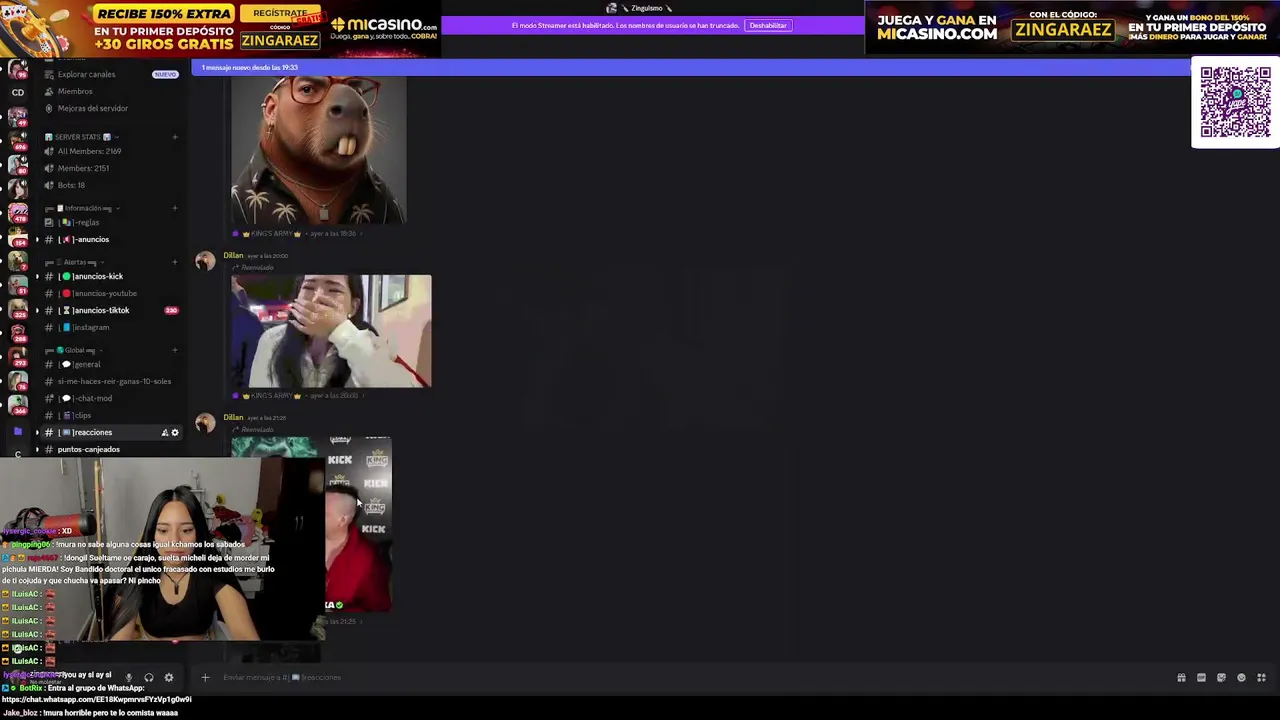Open the apps launcher icon in message bar

[x=1261, y=678]
